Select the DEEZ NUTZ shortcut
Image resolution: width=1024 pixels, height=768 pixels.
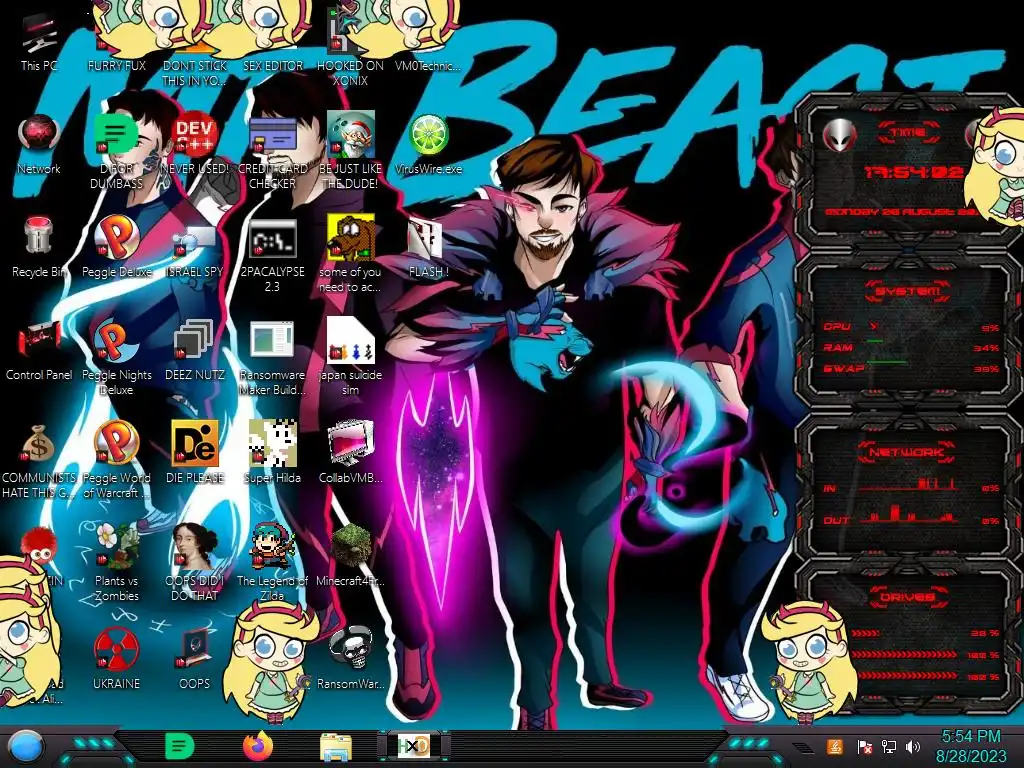tap(195, 351)
